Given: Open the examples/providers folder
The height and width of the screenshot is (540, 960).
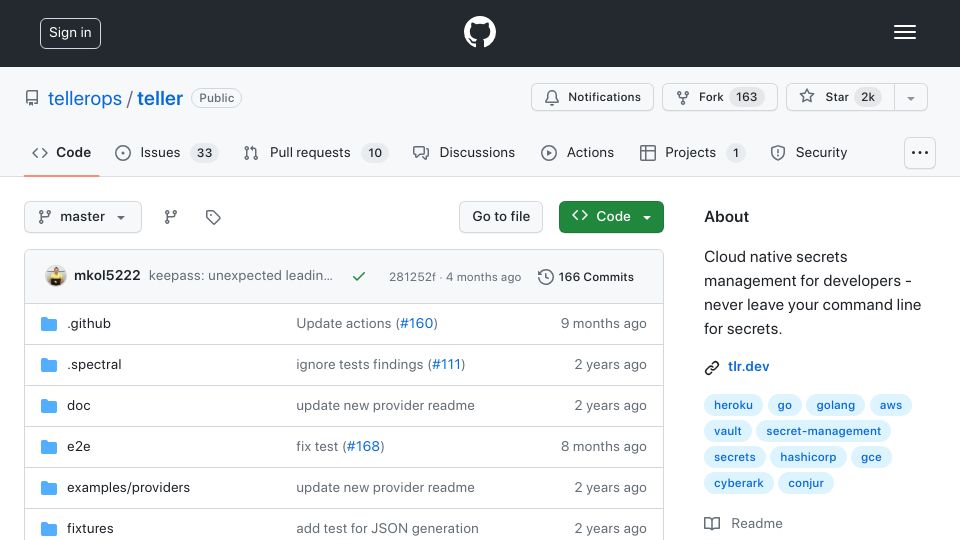Looking at the screenshot, I should 129,487.
